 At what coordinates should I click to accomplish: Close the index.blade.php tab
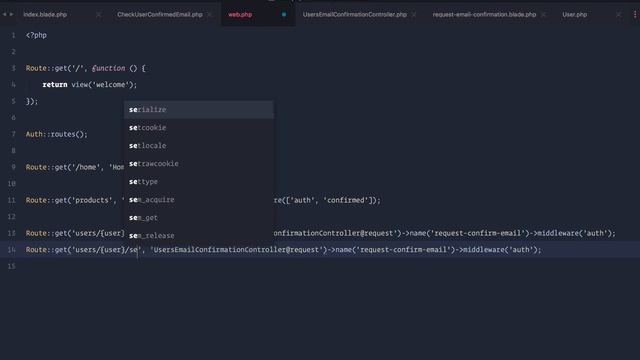[x=98, y=15]
